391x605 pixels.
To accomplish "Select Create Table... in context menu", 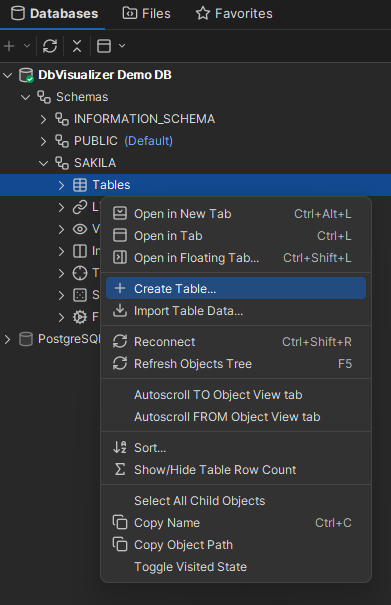I will [x=236, y=288].
